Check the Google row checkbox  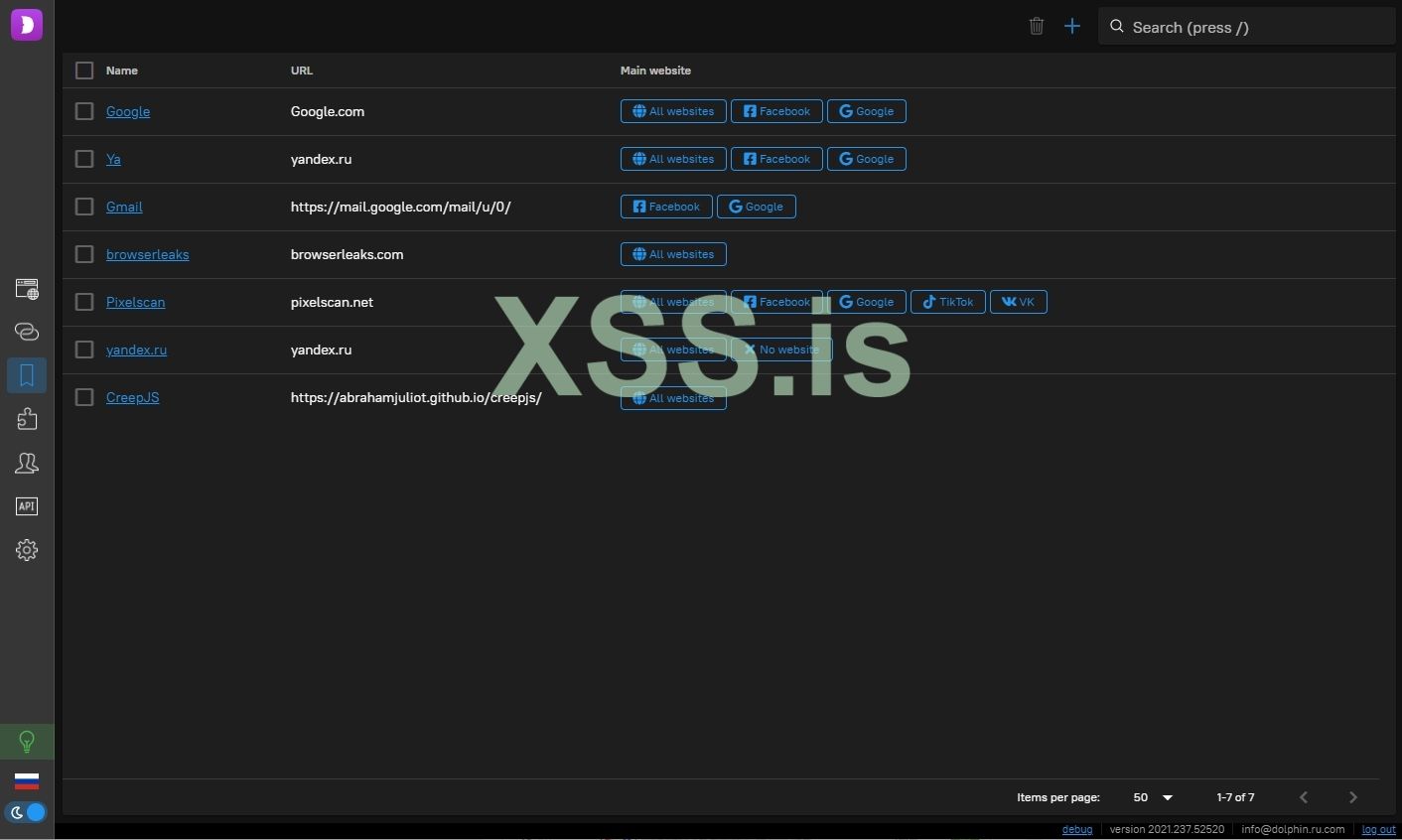(84, 111)
